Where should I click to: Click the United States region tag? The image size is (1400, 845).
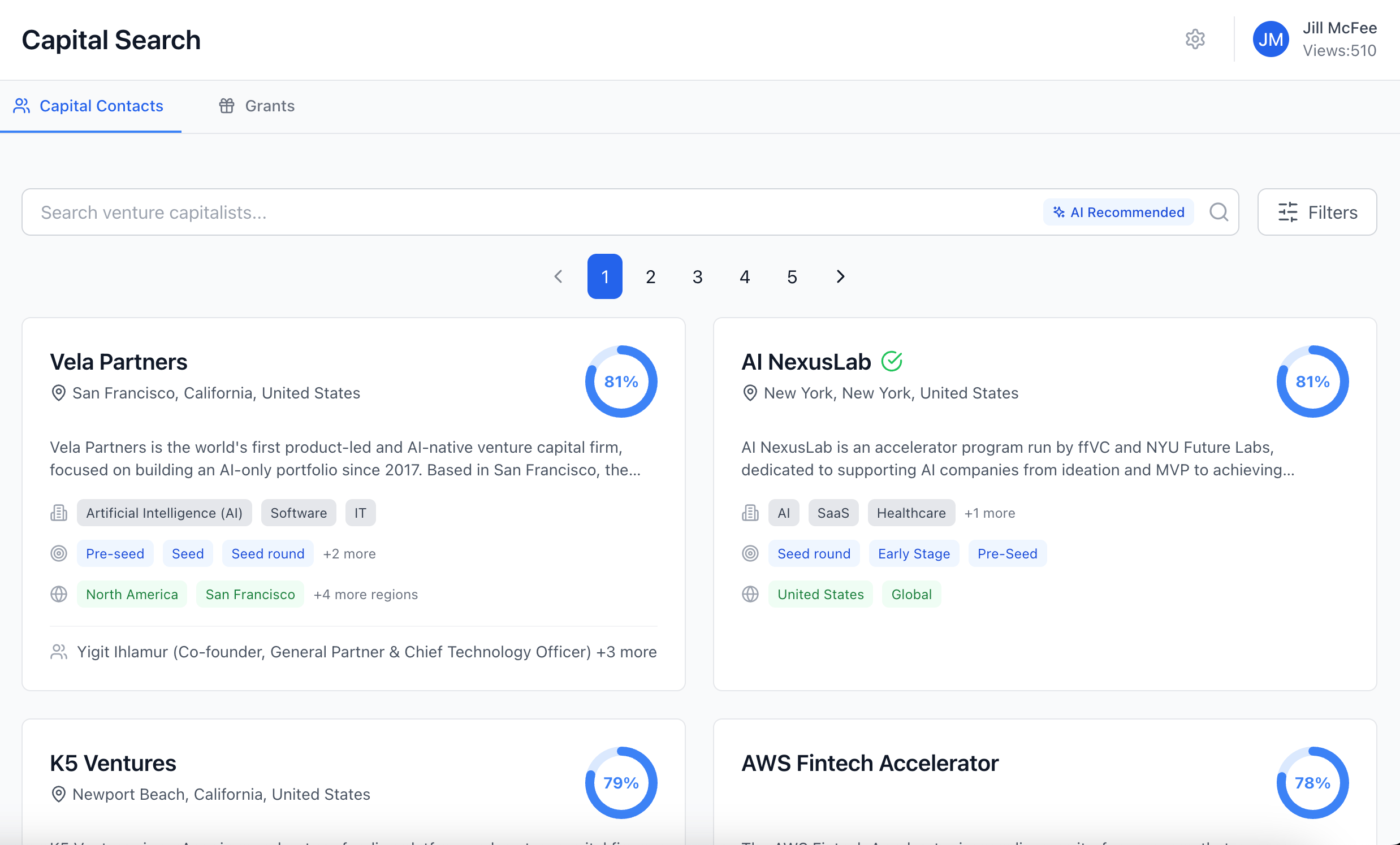820,595
